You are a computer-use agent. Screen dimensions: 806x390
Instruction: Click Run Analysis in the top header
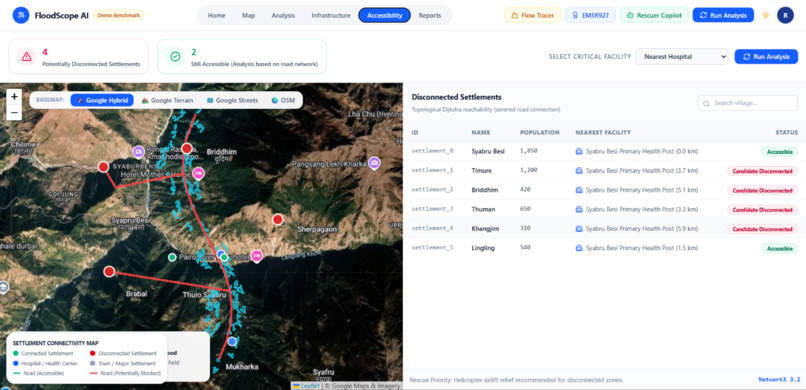[x=723, y=15]
